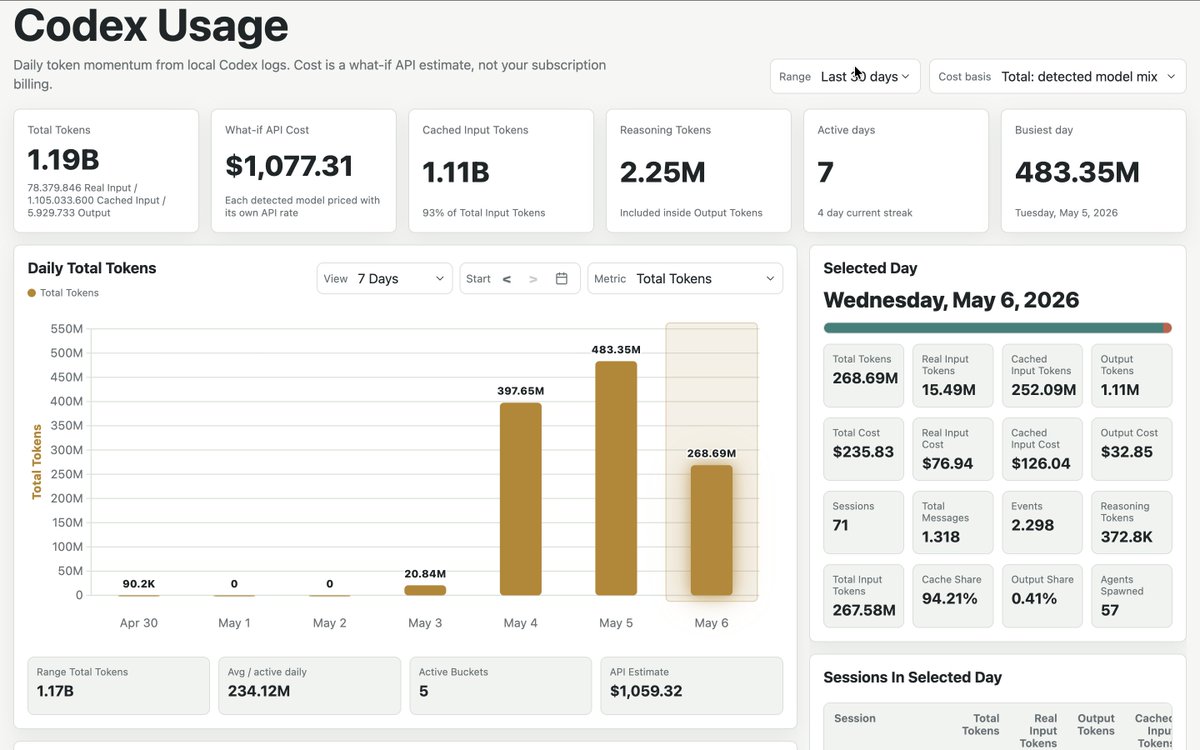Click the Cache Share 94.21% tile
Screen dimensions: 1200x750
953,596
